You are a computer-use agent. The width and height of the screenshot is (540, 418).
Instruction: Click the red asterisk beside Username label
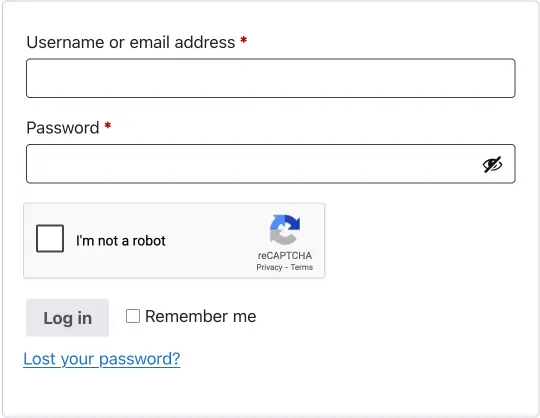tap(243, 40)
